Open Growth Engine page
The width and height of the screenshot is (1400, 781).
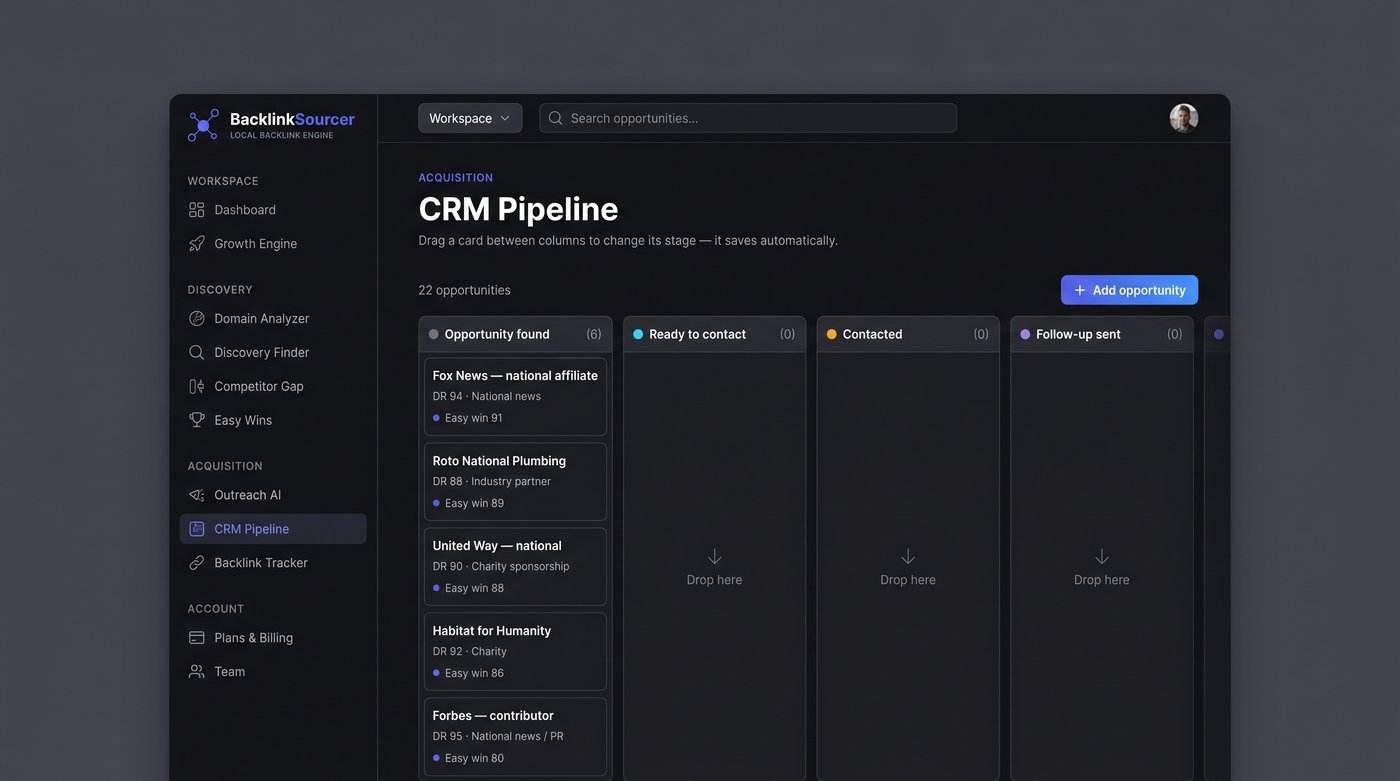tap(273, 244)
